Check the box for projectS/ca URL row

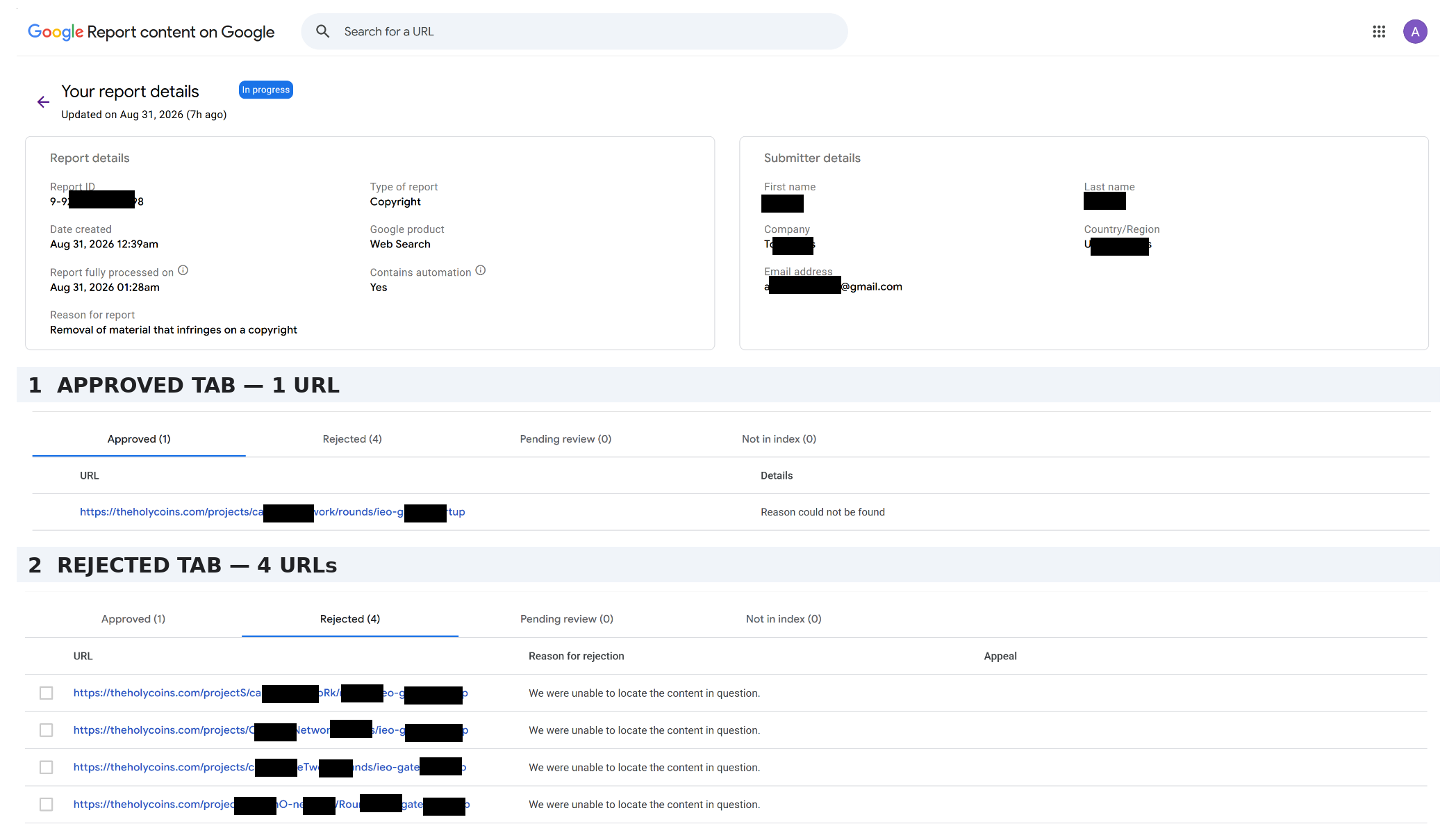(47, 693)
